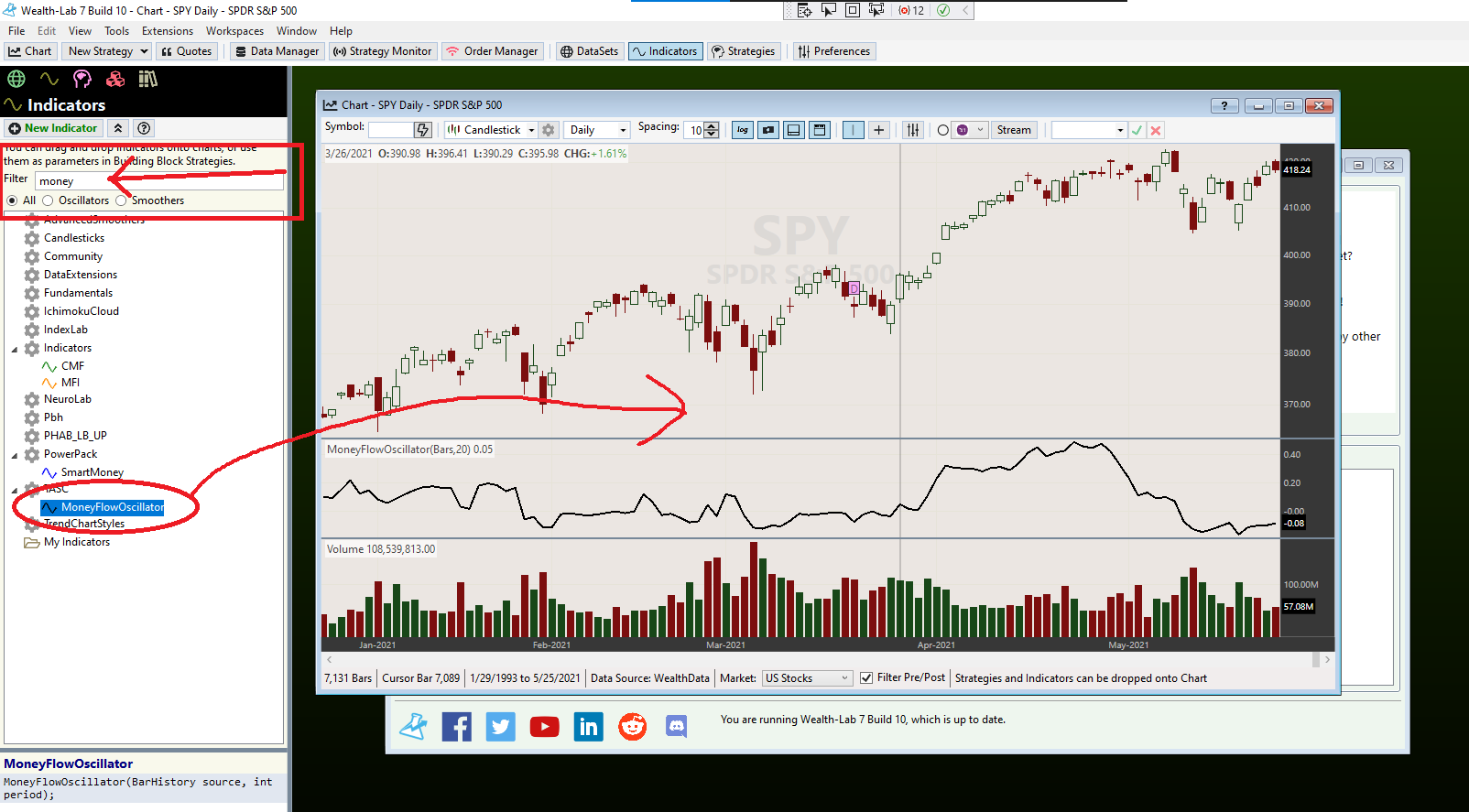Open the Twitter link icon

[500, 727]
